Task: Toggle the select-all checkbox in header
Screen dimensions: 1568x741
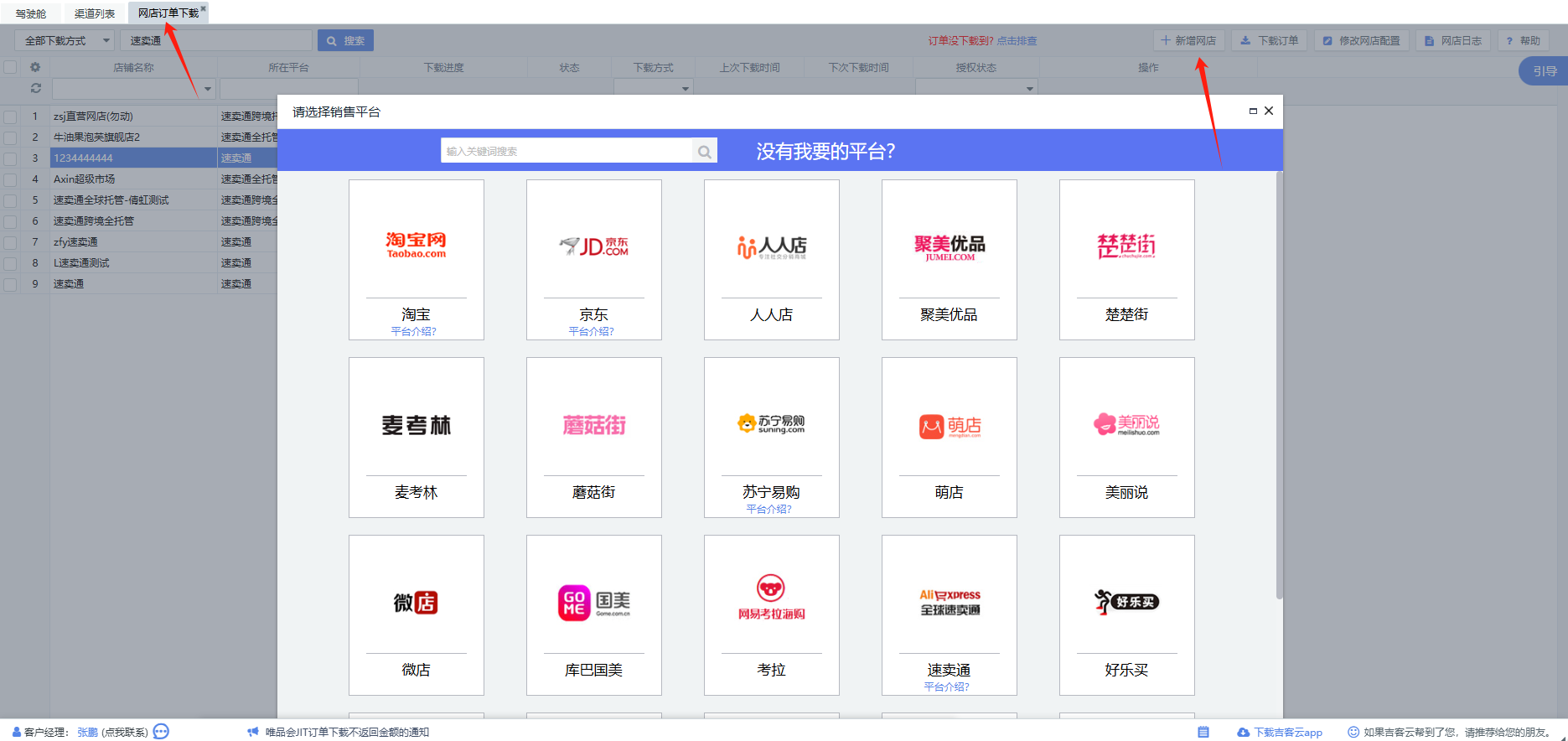Action: (x=10, y=67)
